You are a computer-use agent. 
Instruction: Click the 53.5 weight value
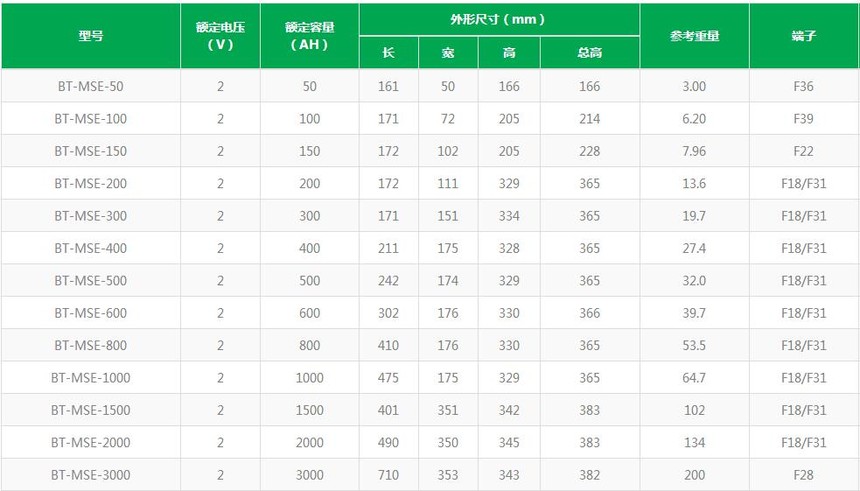click(x=694, y=345)
